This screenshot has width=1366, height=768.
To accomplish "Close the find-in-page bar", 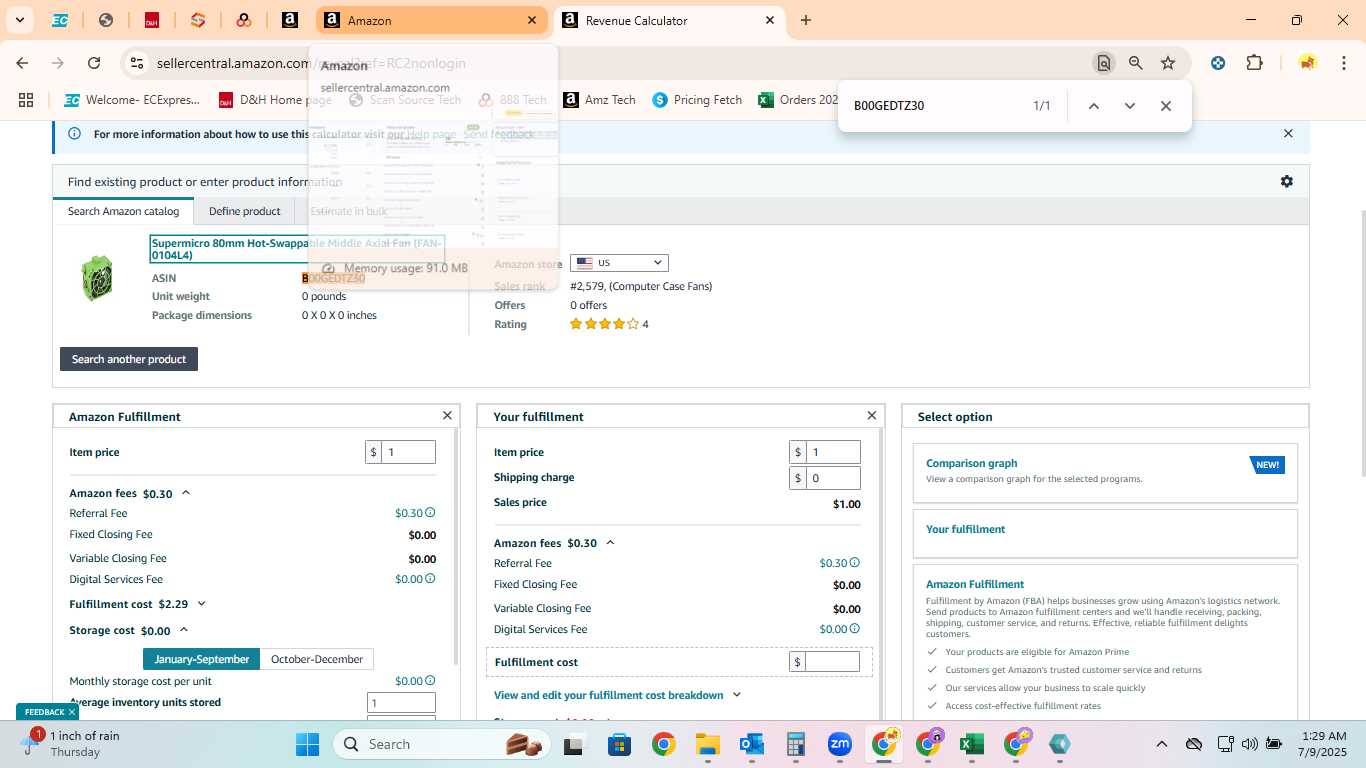I will click(1166, 106).
